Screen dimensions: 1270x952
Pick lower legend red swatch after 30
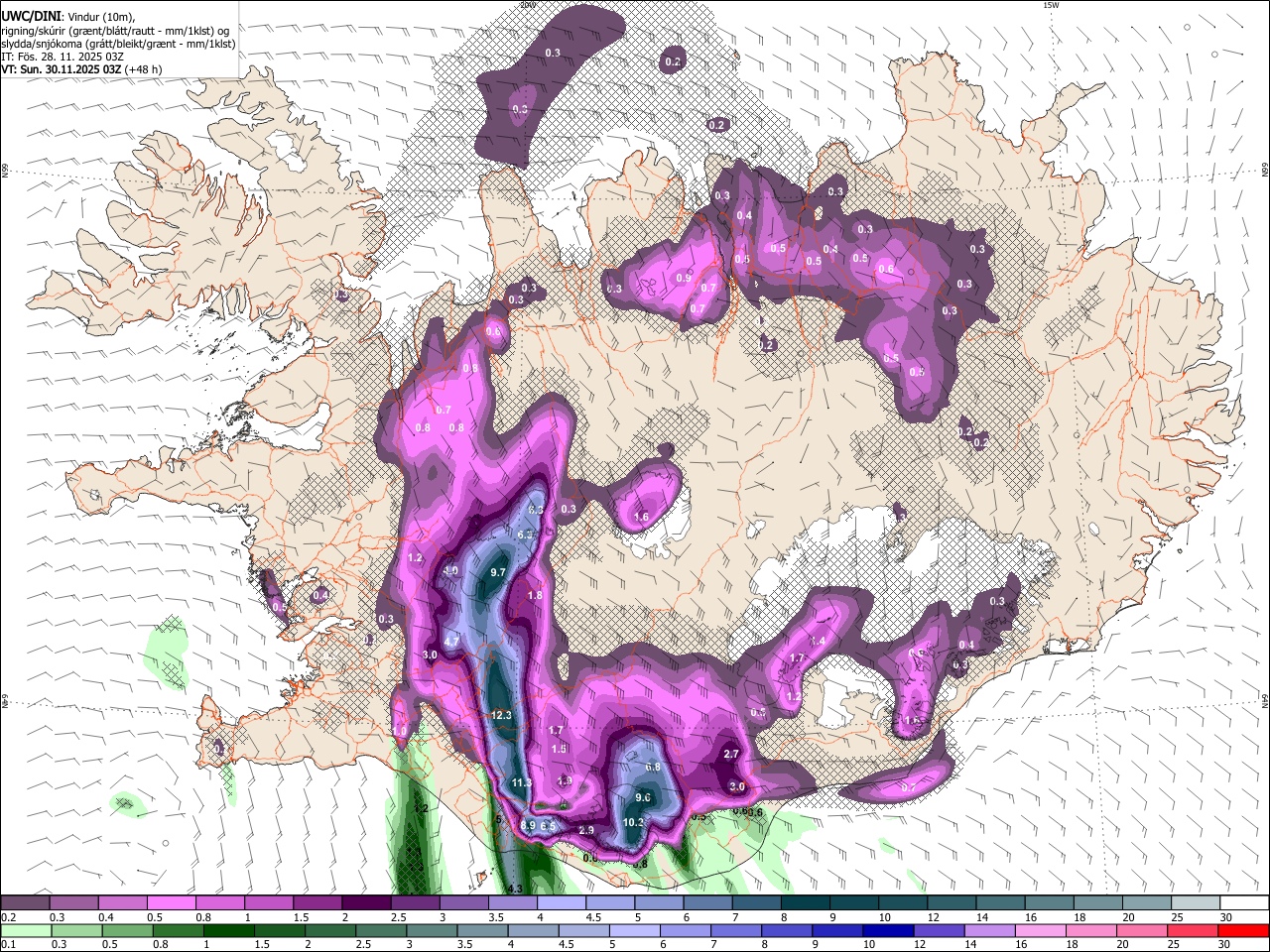(1243, 930)
